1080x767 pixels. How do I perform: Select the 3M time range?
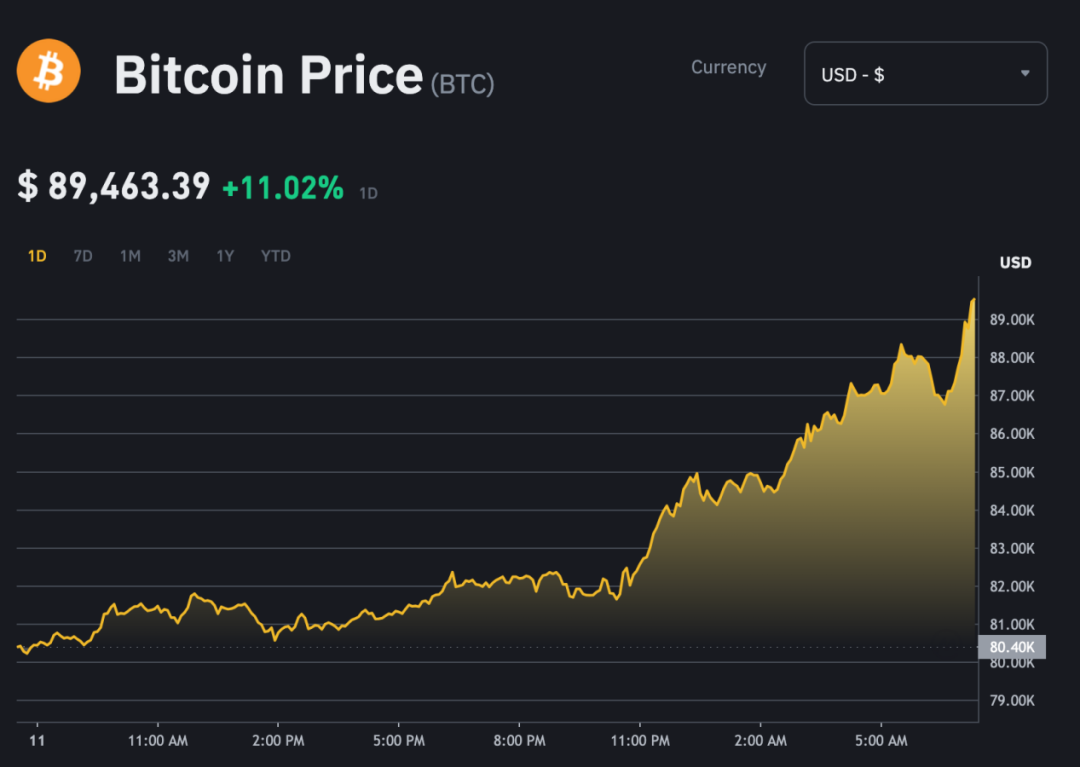(x=178, y=256)
